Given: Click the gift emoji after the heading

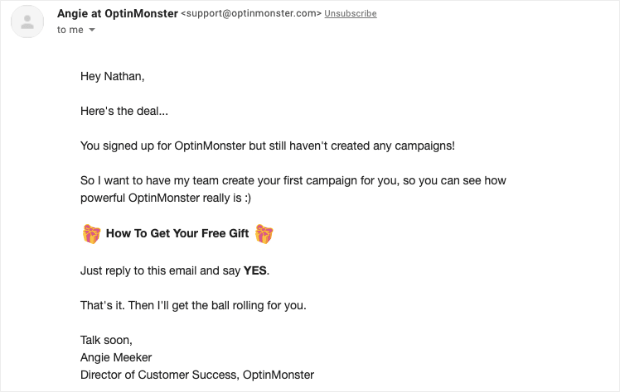Looking at the screenshot, I should (264, 234).
